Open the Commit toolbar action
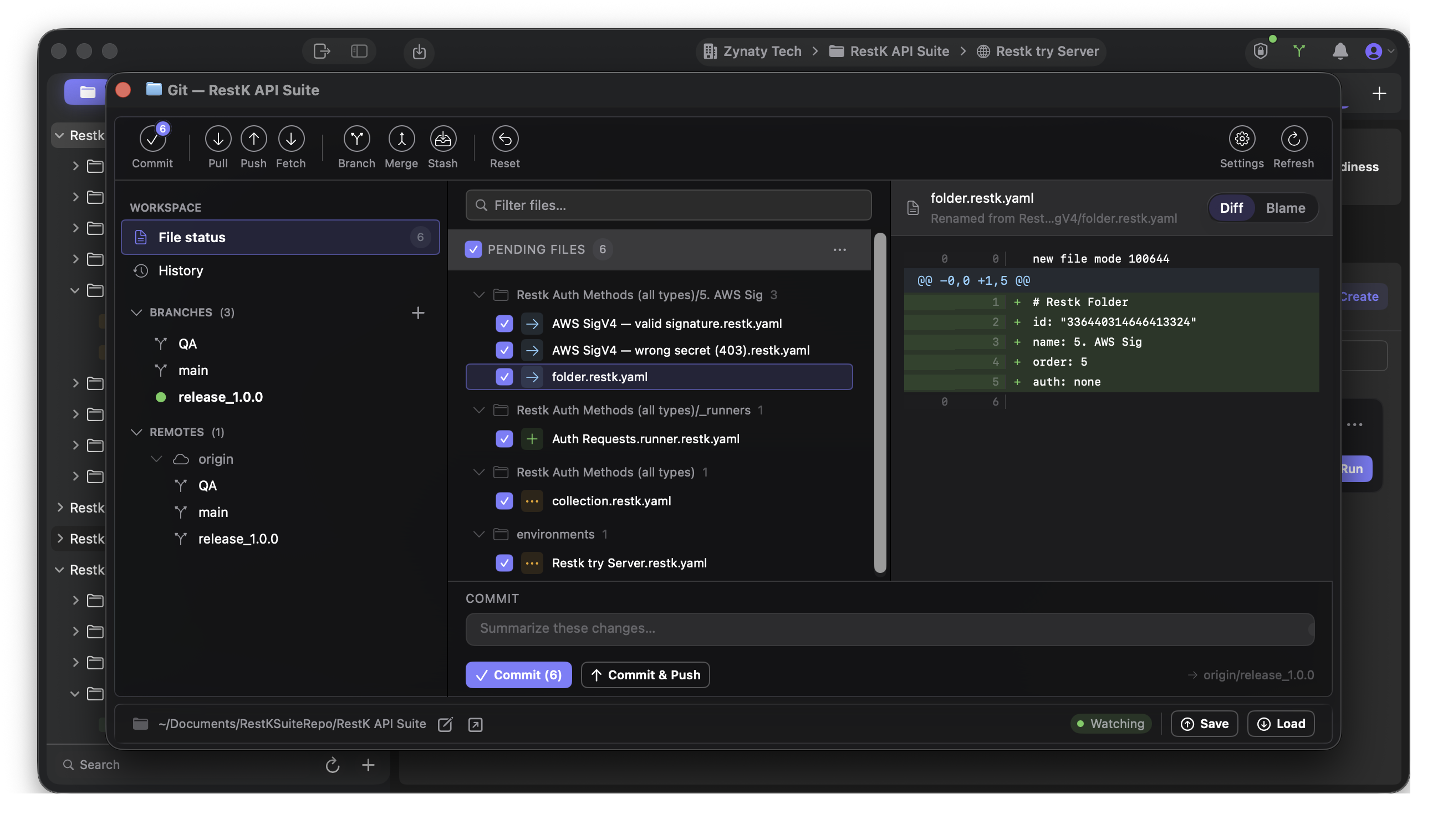This screenshot has height=840, width=1448. [152, 147]
